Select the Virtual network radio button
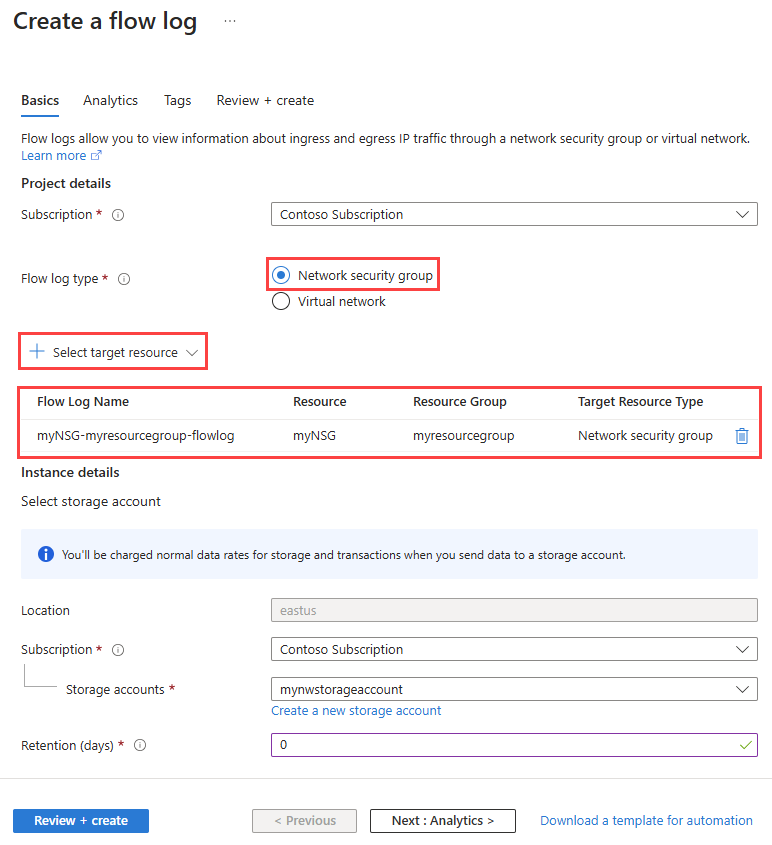This screenshot has height=845, width=772. click(280, 301)
